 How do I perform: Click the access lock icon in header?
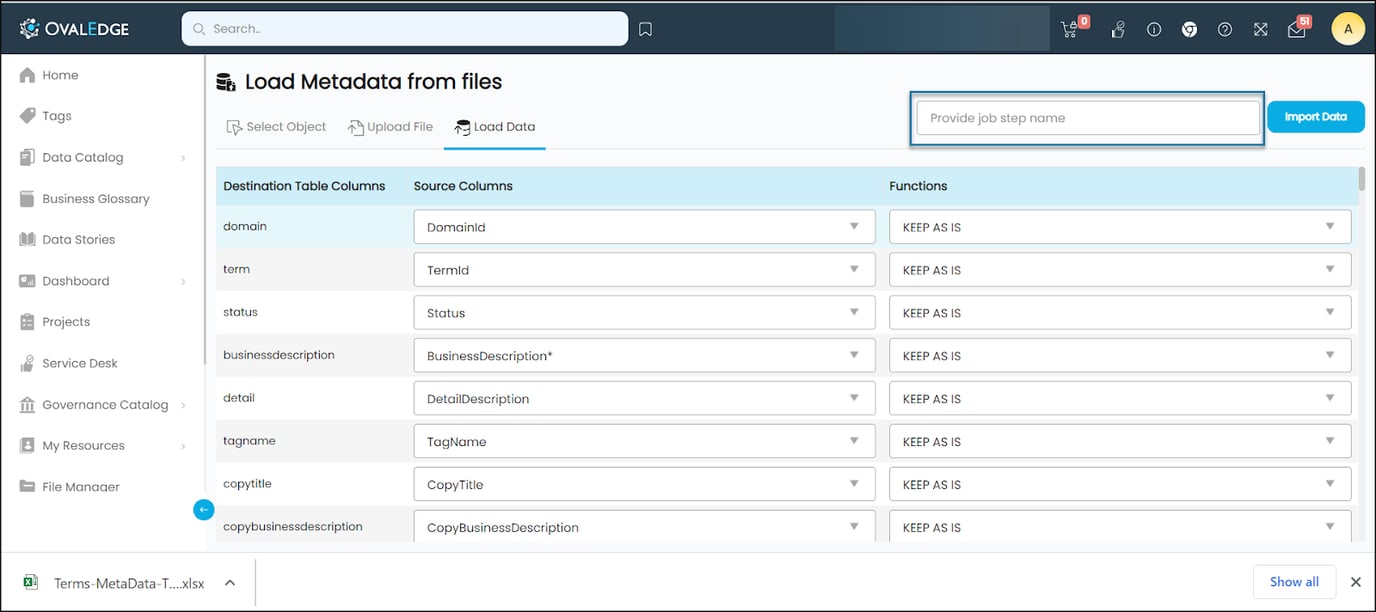(x=1119, y=30)
